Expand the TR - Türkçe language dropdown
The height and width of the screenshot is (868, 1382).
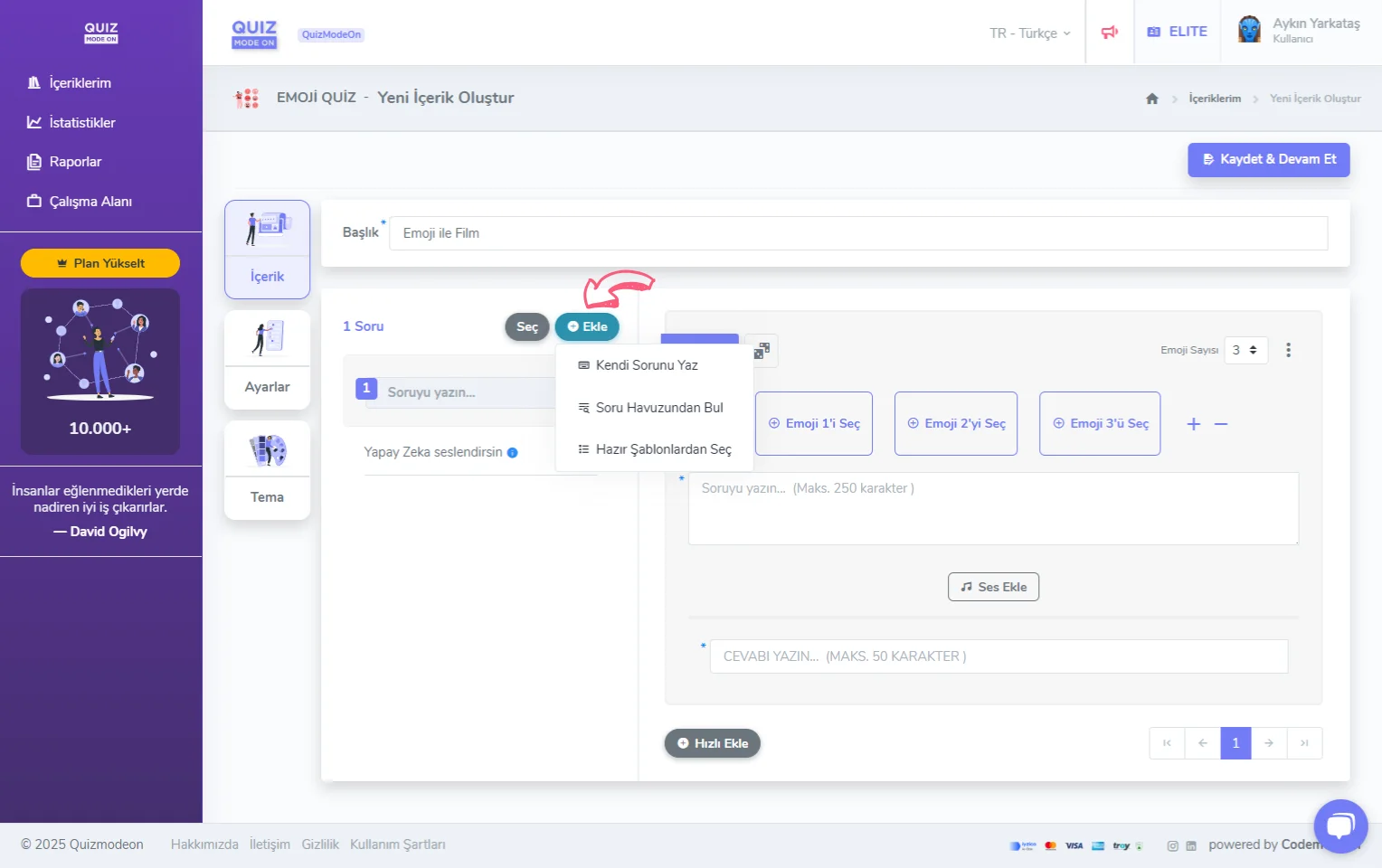tap(1029, 33)
